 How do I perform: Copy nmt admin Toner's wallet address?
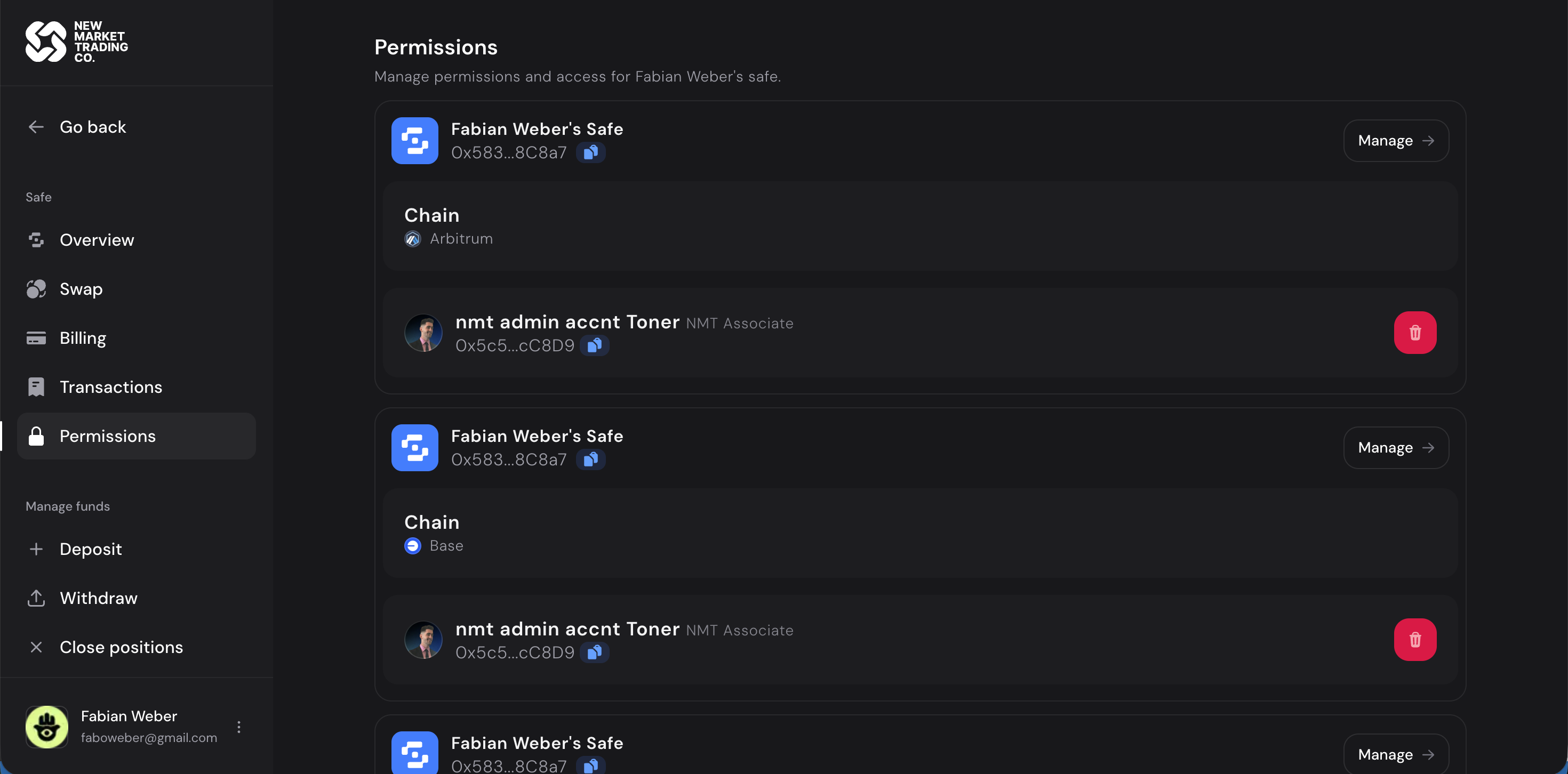tap(595, 345)
